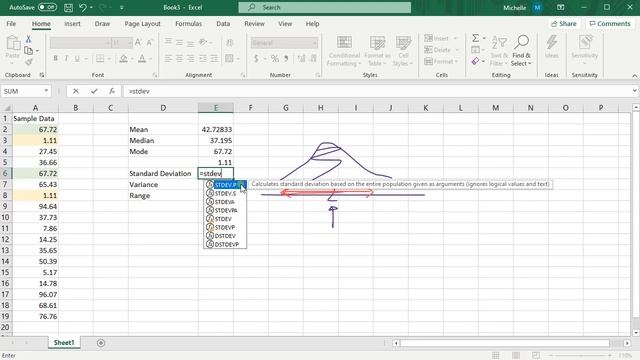Open the font name combo box
The width and height of the screenshot is (640, 360).
(x=80, y=43)
